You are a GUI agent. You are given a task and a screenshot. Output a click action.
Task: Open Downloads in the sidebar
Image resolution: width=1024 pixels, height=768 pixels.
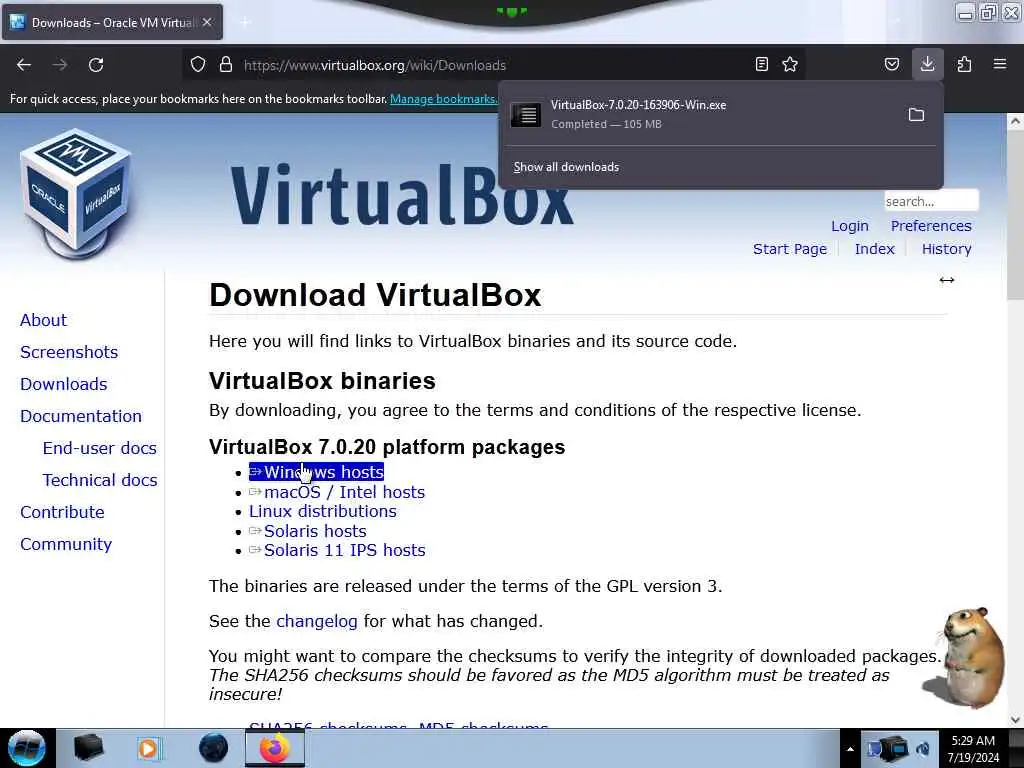(x=63, y=384)
